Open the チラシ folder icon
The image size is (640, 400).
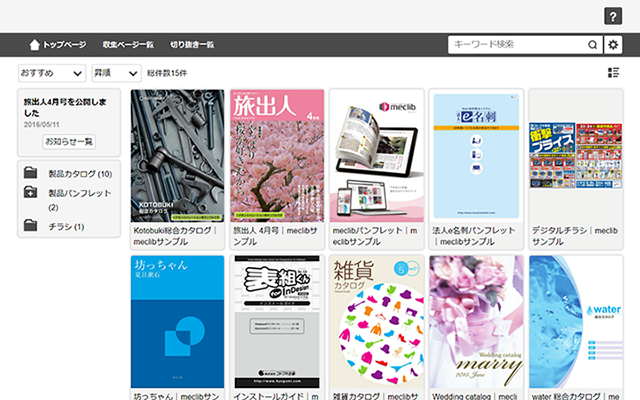tap(31, 226)
